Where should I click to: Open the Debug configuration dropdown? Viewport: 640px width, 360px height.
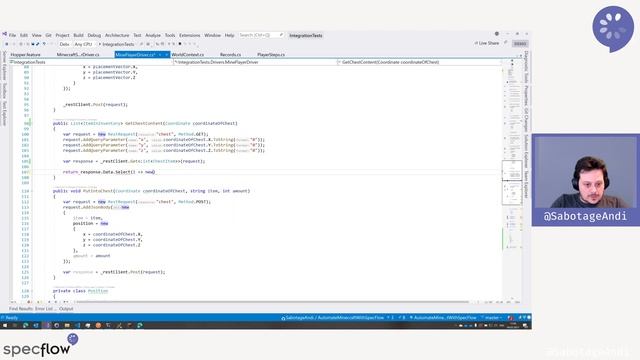pos(64,44)
